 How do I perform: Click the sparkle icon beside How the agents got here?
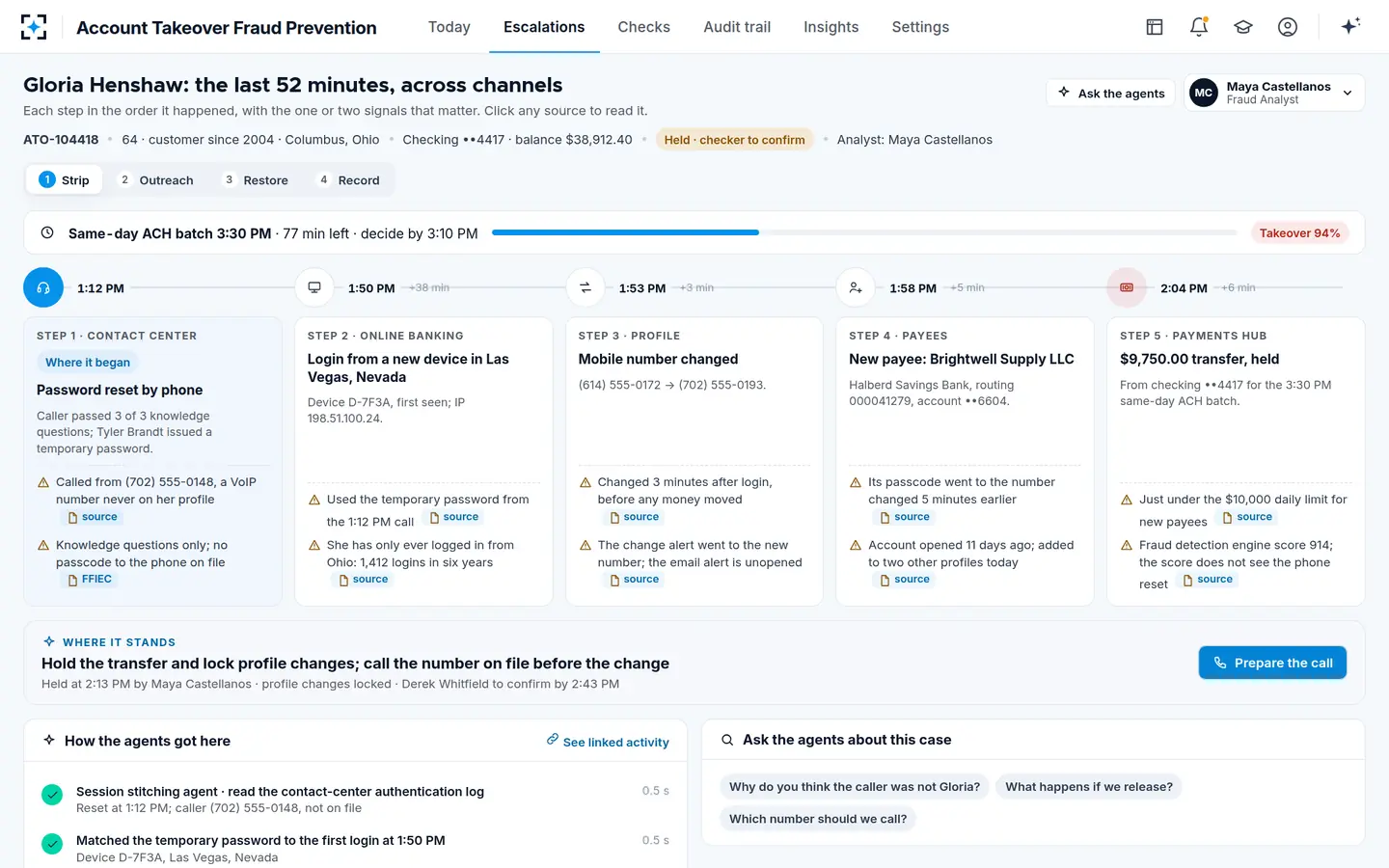point(49,740)
